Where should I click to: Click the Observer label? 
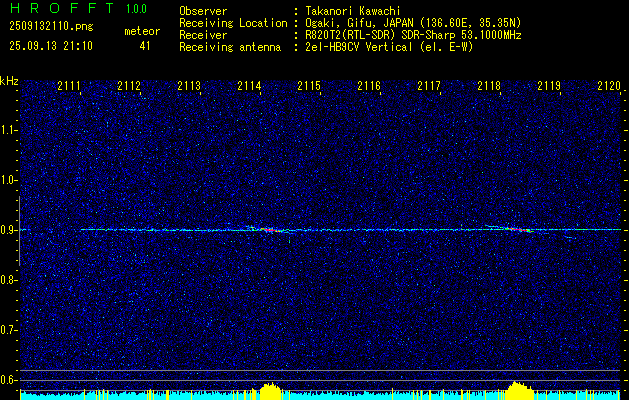203,11
